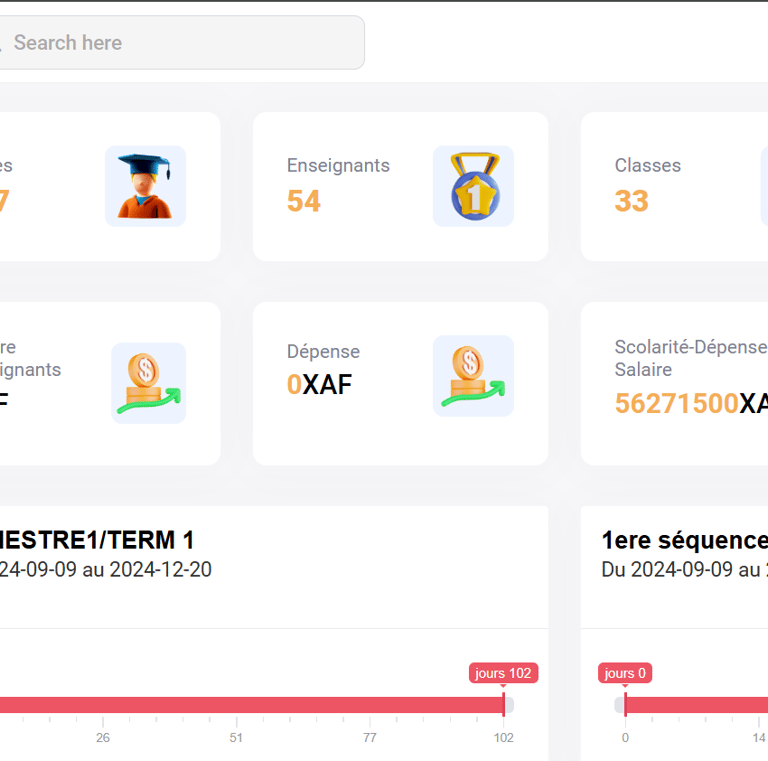Click the Enseignants count 54

click(304, 201)
